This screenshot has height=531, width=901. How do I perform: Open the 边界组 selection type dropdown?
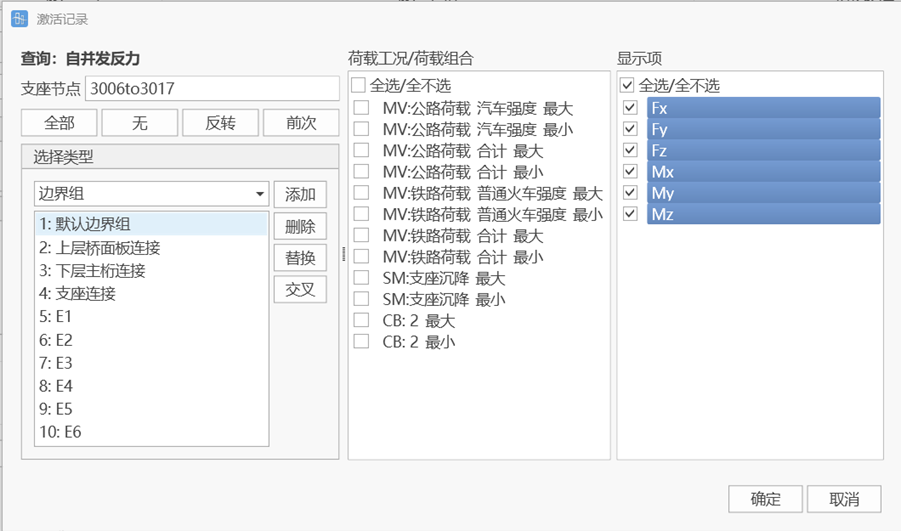click(152, 194)
